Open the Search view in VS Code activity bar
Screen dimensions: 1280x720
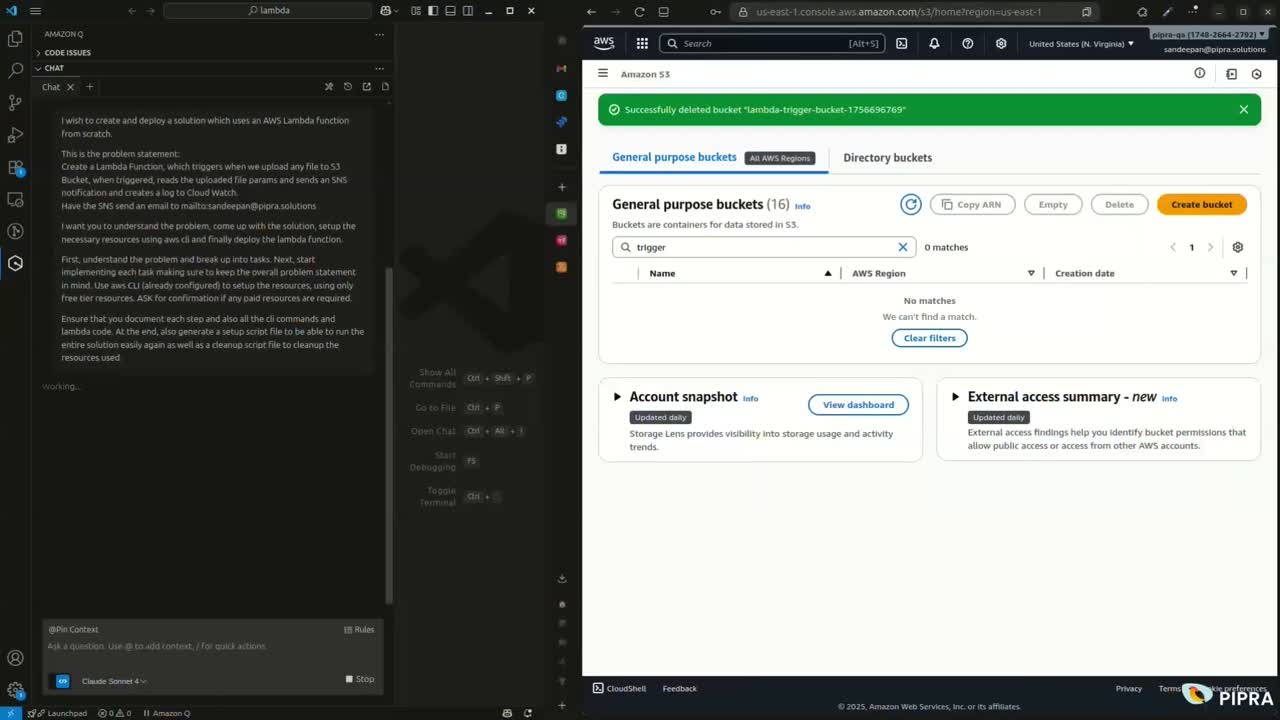tap(15, 71)
